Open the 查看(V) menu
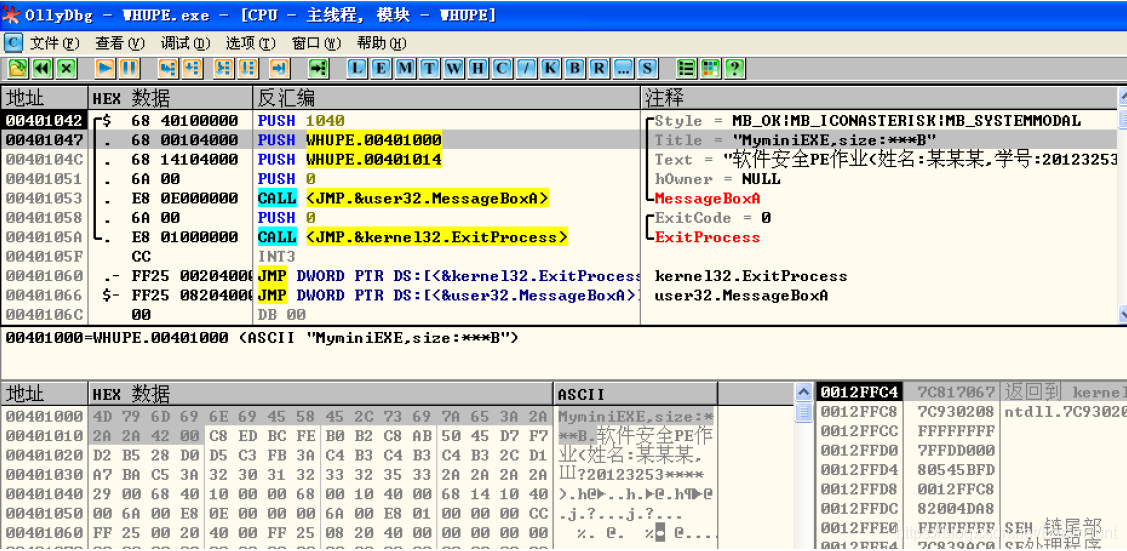 pyautogui.click(x=120, y=43)
